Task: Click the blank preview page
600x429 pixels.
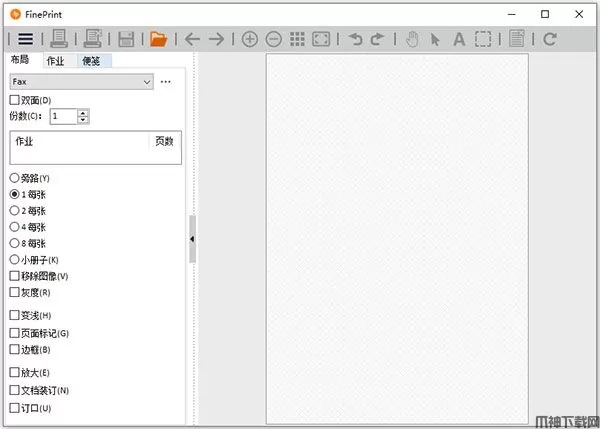Action: (x=397, y=239)
